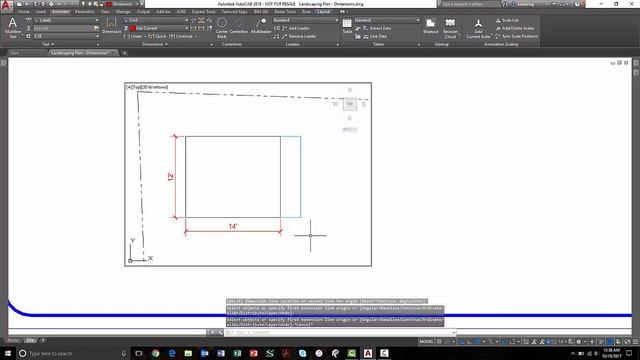Open the Manage ribbon tab
This screenshot has height=360, width=640.
pos(123,12)
